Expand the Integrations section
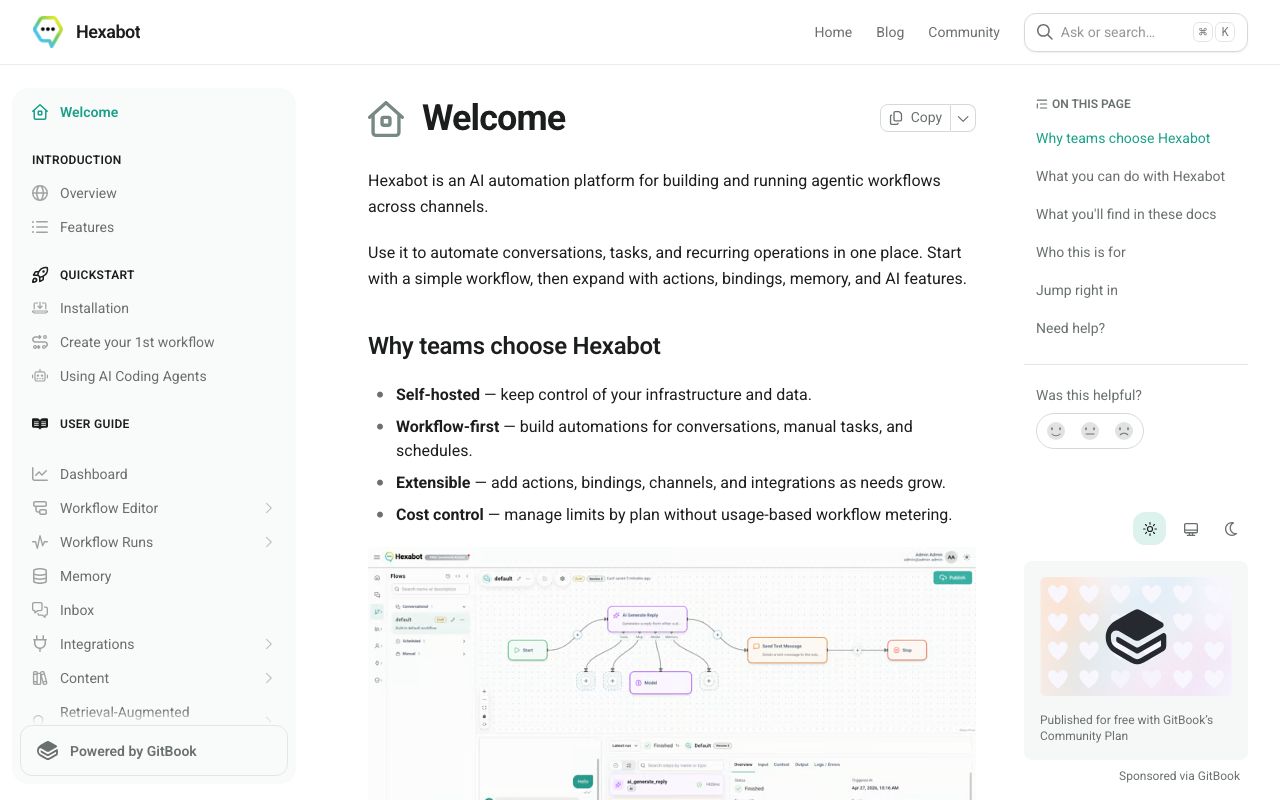This screenshot has width=1280, height=800. [x=269, y=644]
